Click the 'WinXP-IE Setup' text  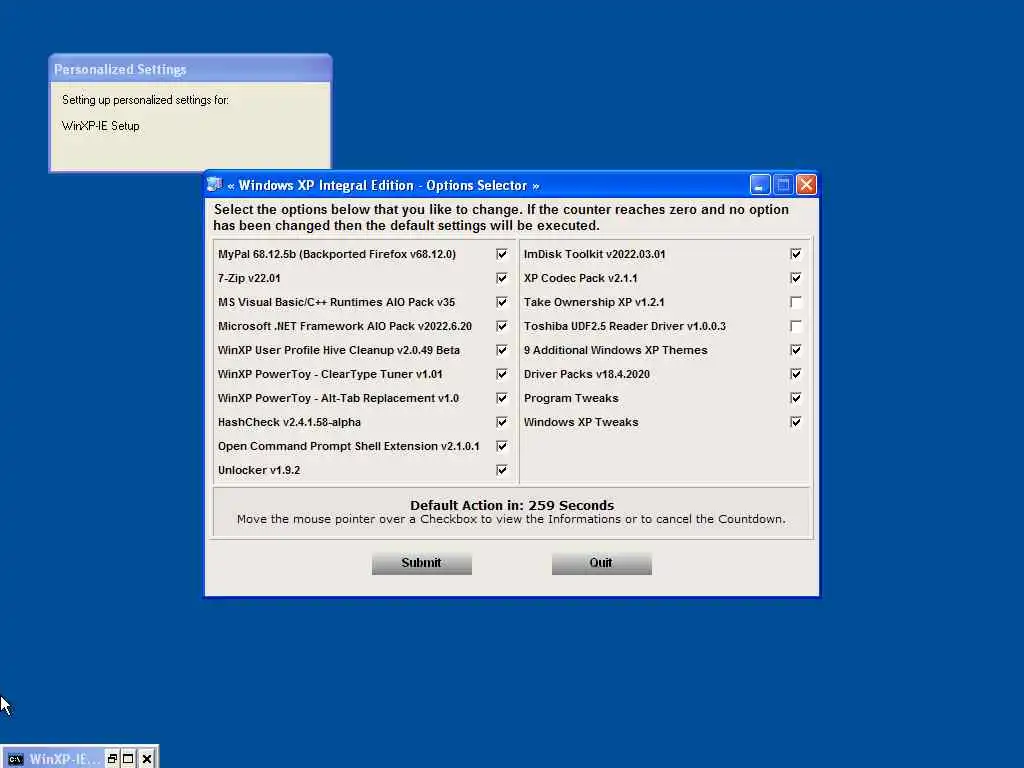(101, 126)
